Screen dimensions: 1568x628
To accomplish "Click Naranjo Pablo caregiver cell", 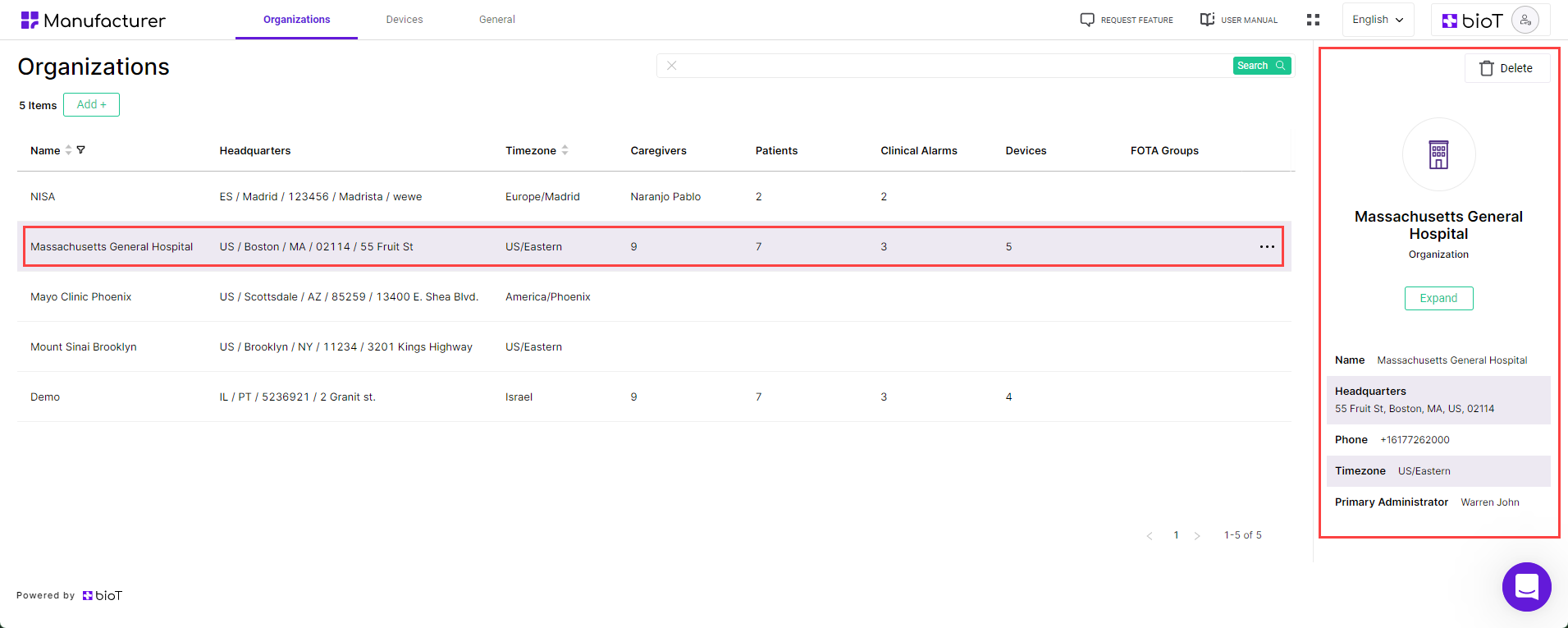I will [x=665, y=196].
